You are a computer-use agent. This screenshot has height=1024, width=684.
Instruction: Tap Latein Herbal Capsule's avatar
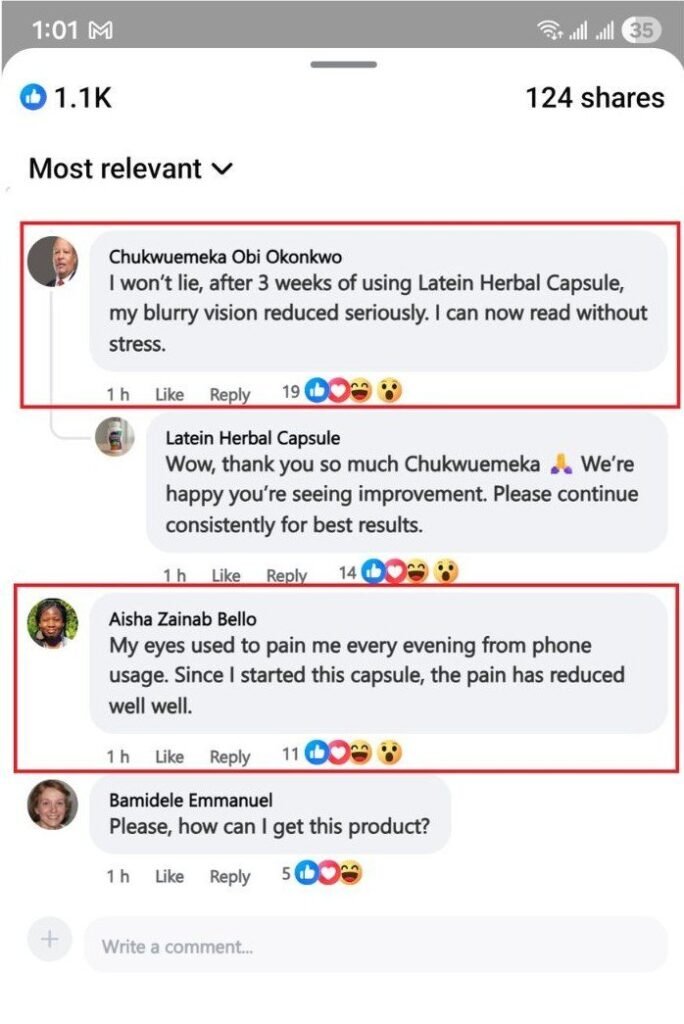coord(115,437)
